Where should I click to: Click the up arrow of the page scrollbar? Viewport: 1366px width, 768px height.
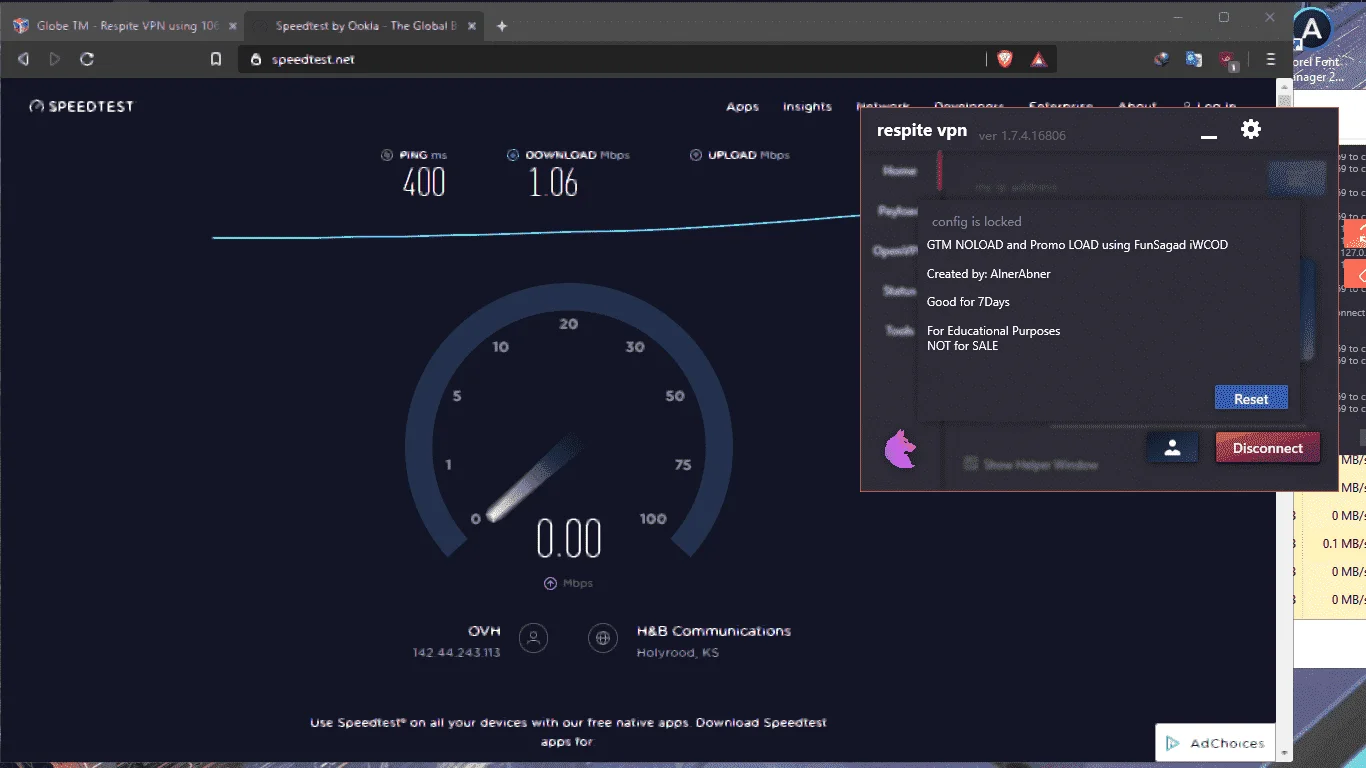point(1286,87)
